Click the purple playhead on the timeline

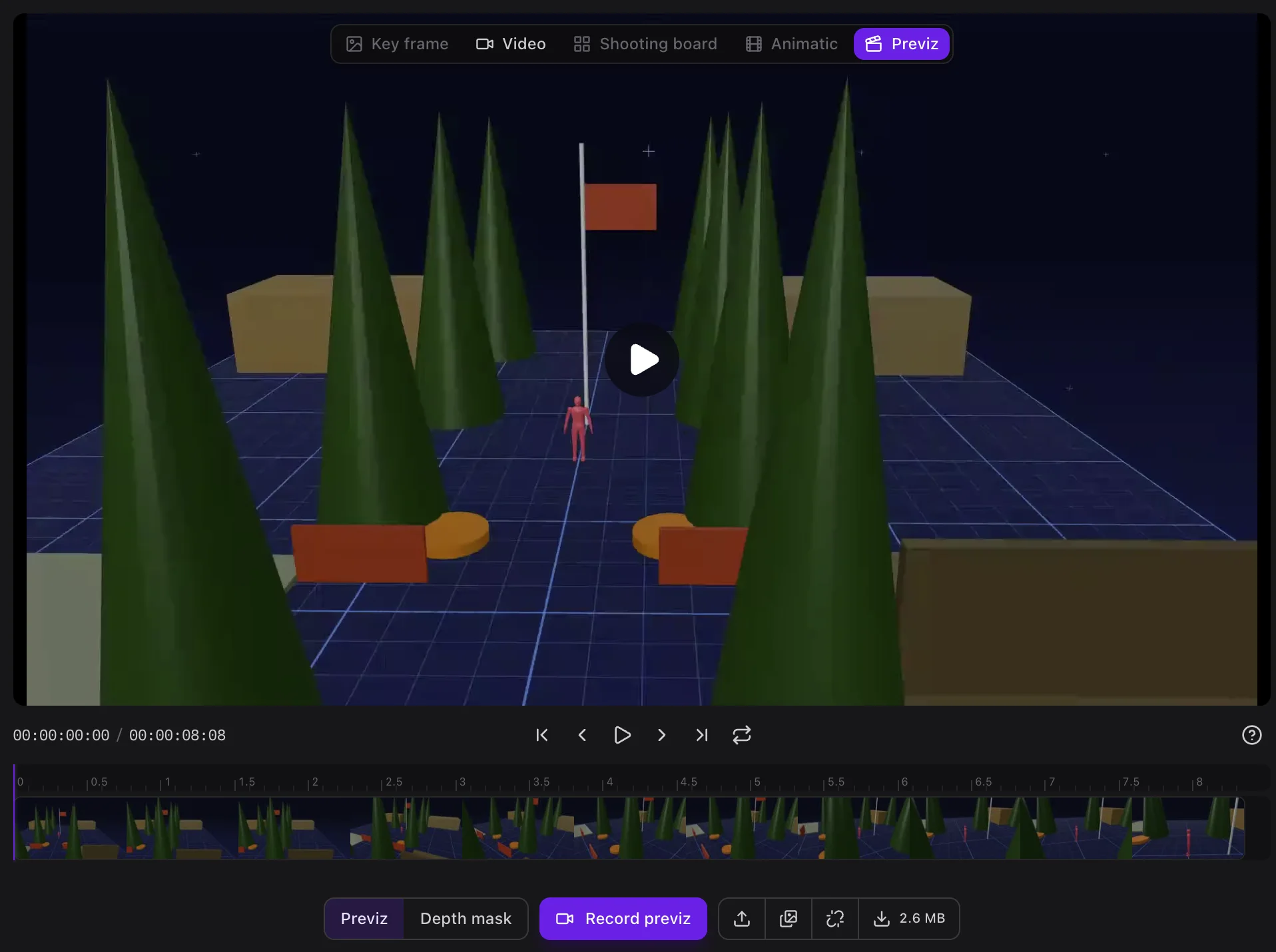(x=14, y=812)
